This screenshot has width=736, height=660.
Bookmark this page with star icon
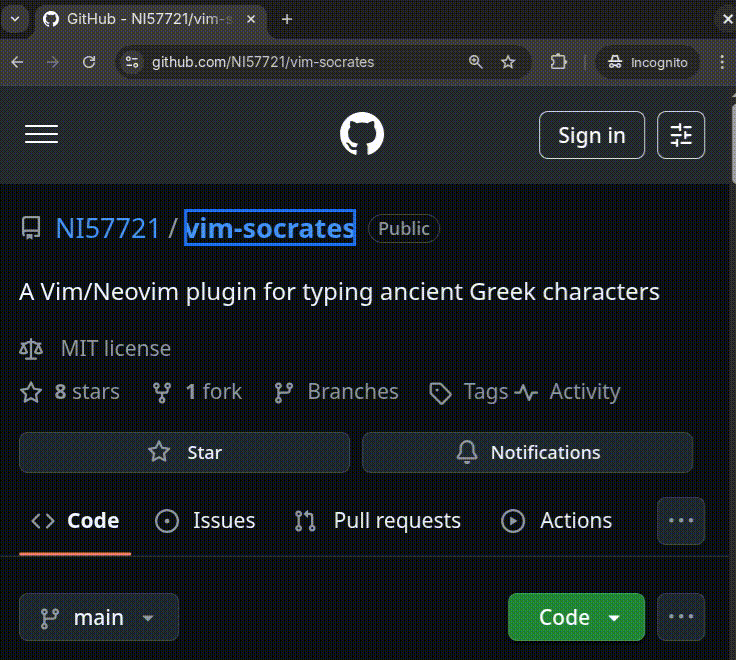click(508, 62)
